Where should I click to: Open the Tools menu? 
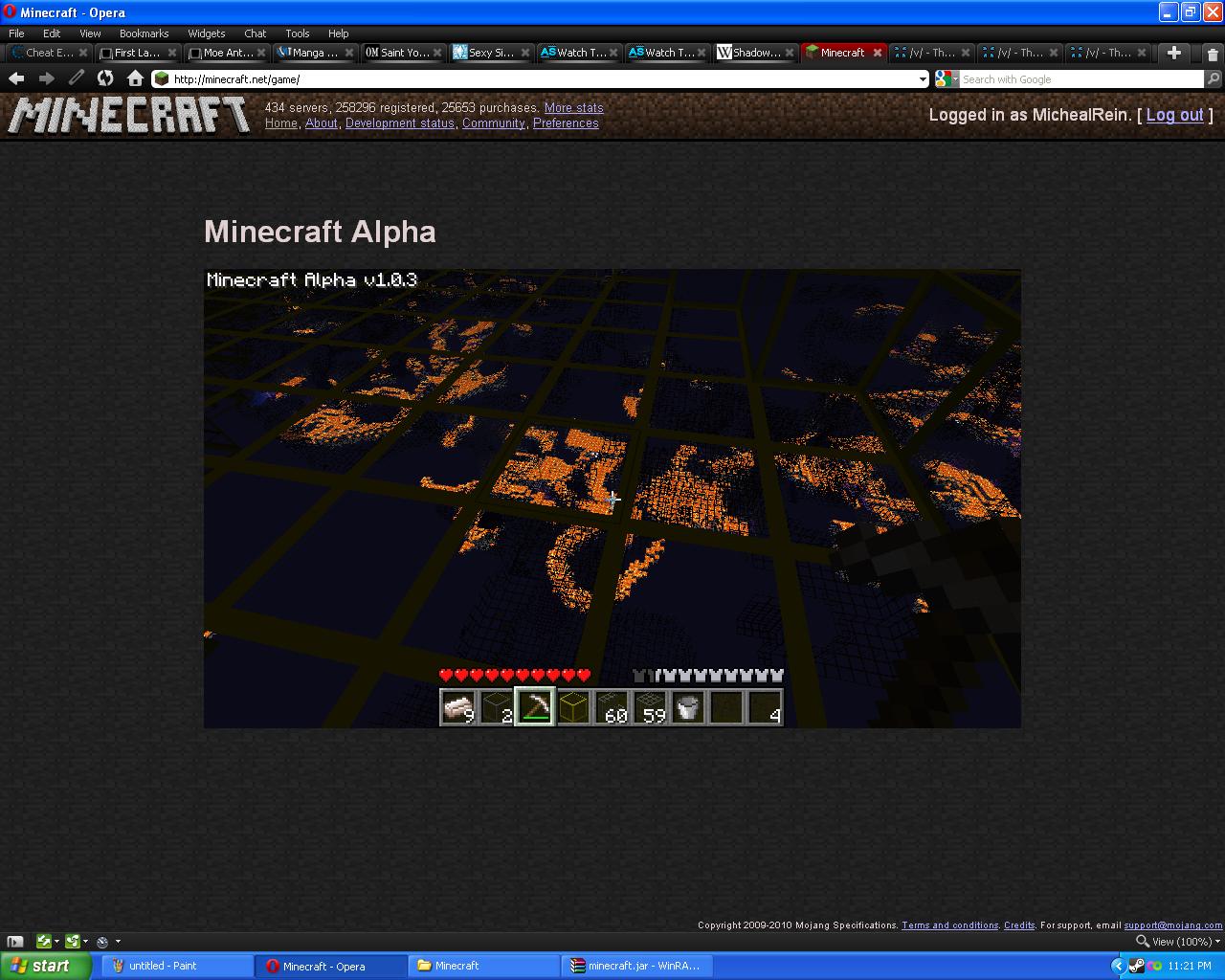click(297, 33)
